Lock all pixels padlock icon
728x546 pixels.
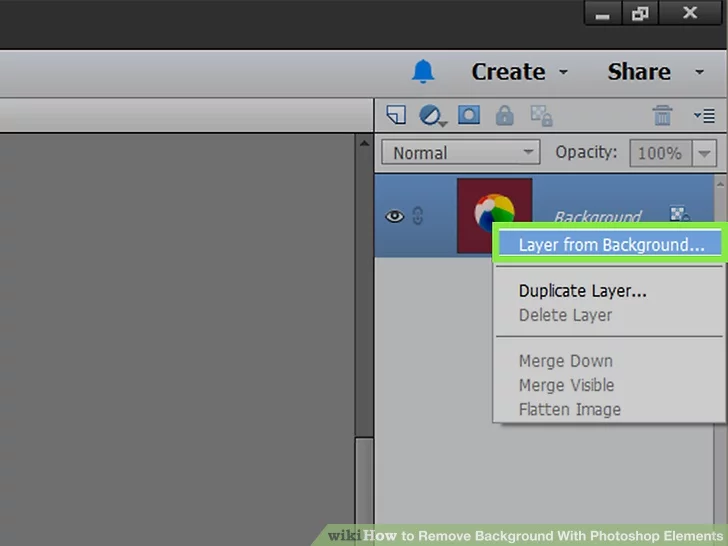tap(505, 115)
